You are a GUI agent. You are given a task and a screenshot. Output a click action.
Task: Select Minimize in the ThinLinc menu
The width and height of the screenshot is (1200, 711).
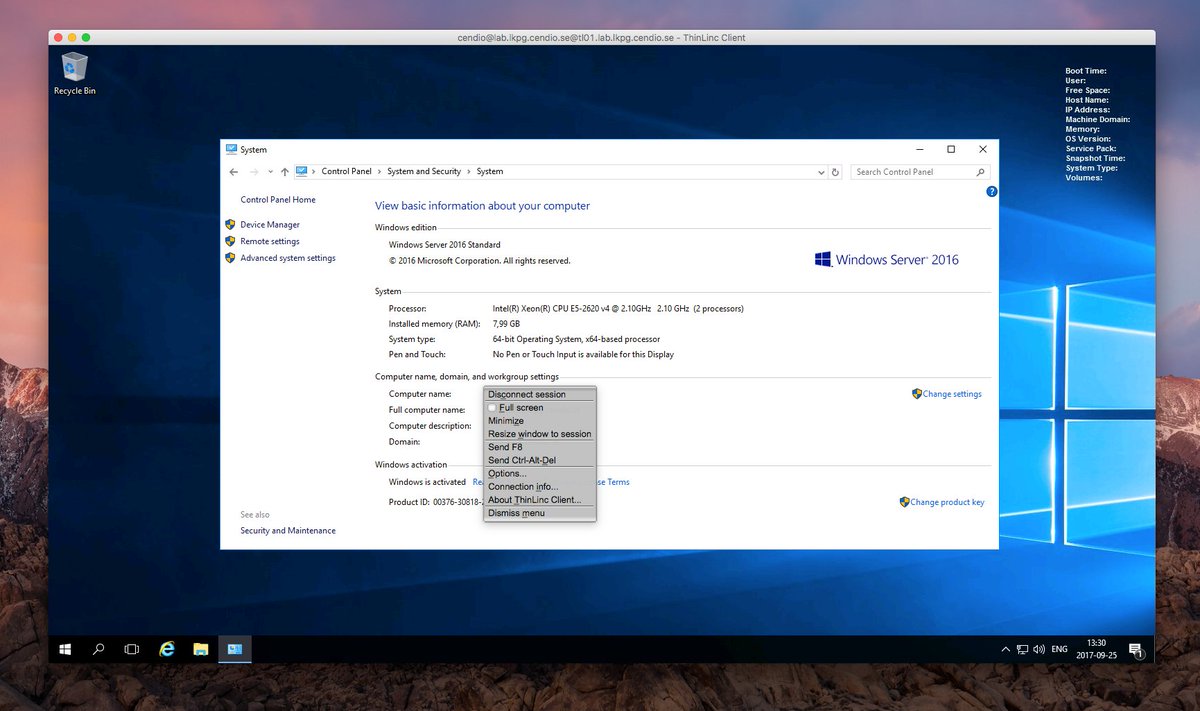540,421
